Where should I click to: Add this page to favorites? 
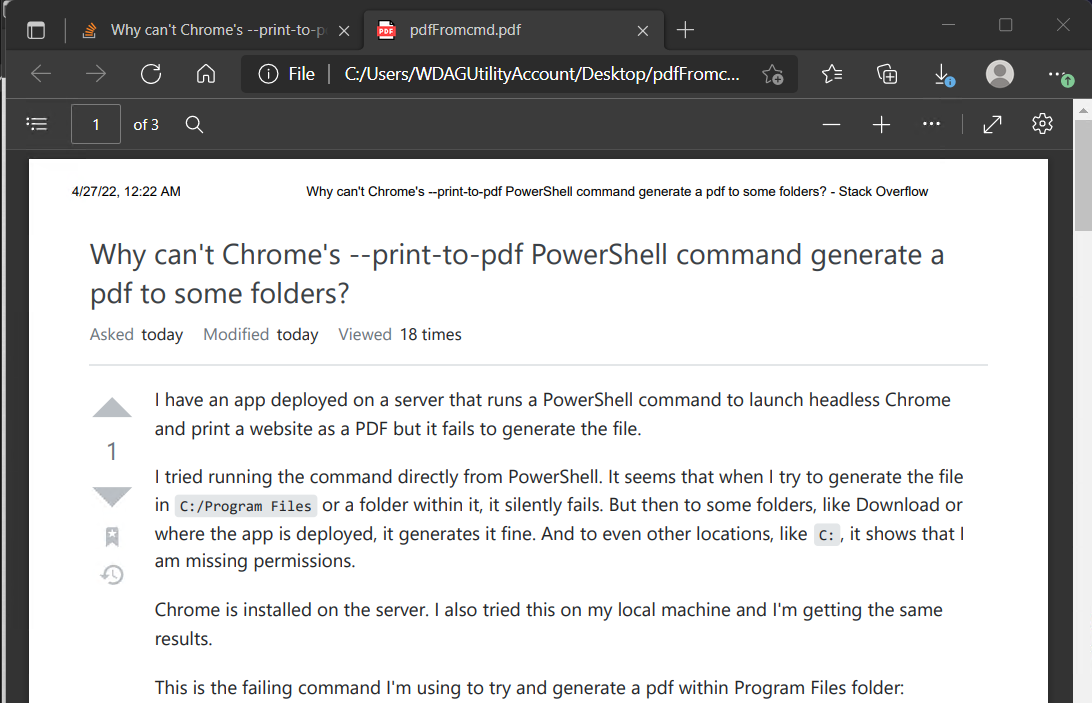point(772,74)
